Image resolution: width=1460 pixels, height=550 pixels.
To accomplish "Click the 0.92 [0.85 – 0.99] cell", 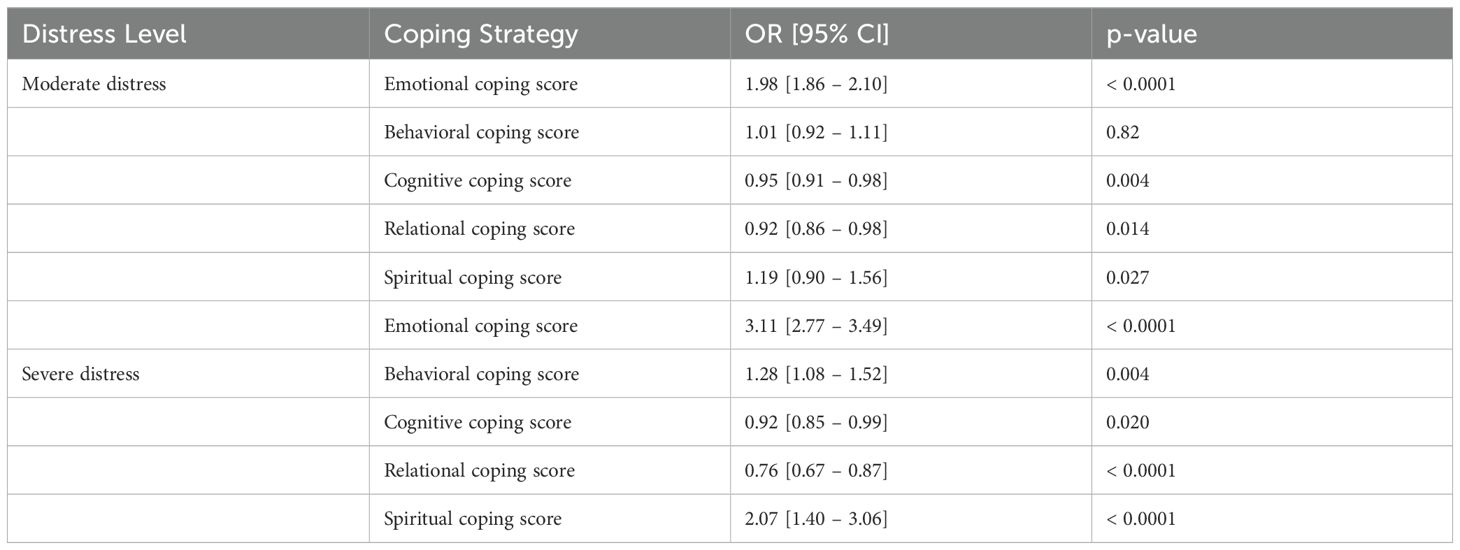I will 816,422.
